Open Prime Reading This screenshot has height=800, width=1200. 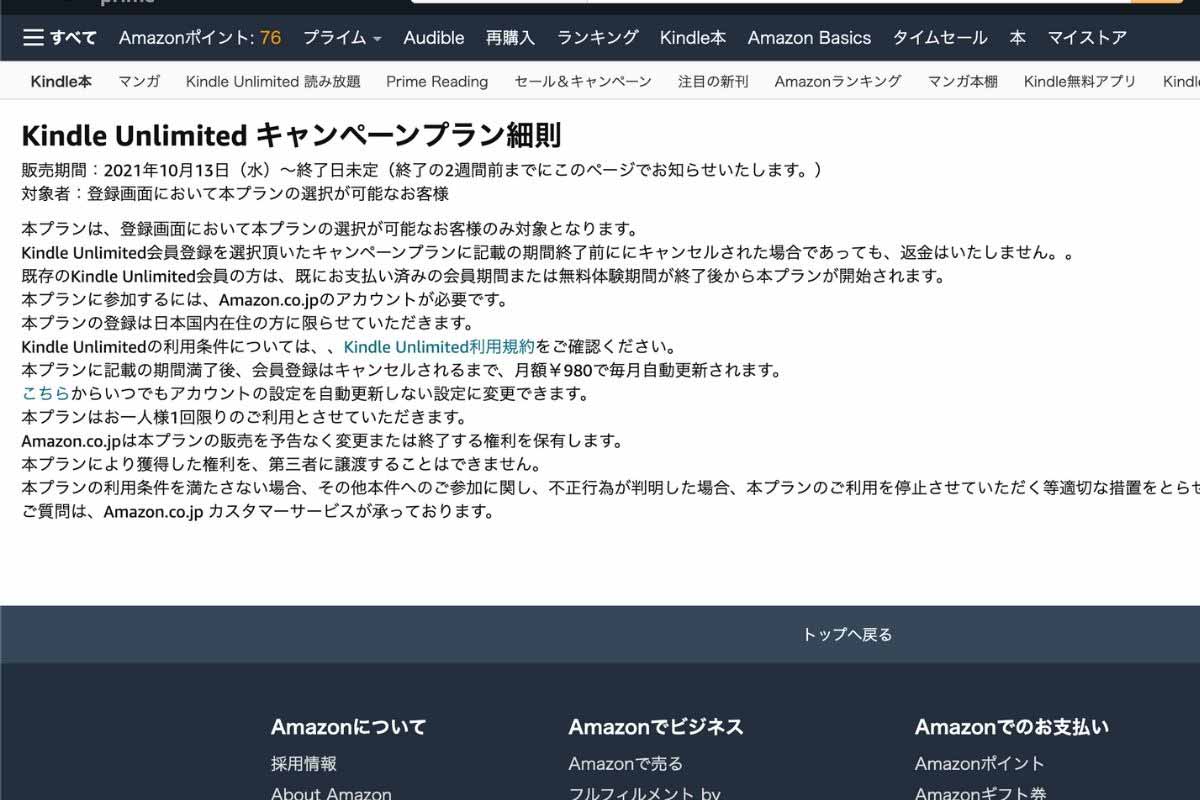[x=436, y=82]
